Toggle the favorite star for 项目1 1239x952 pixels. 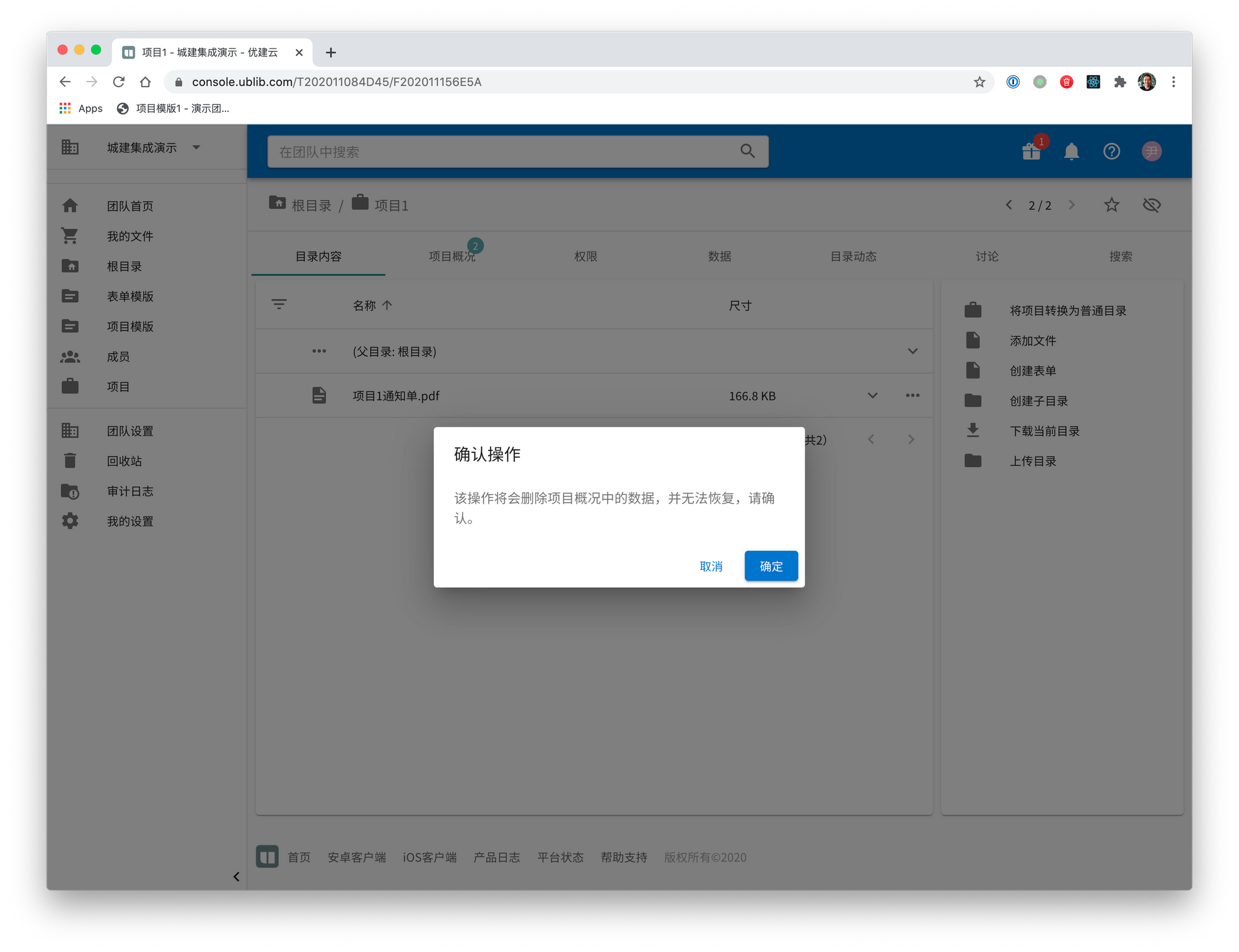tap(1111, 205)
